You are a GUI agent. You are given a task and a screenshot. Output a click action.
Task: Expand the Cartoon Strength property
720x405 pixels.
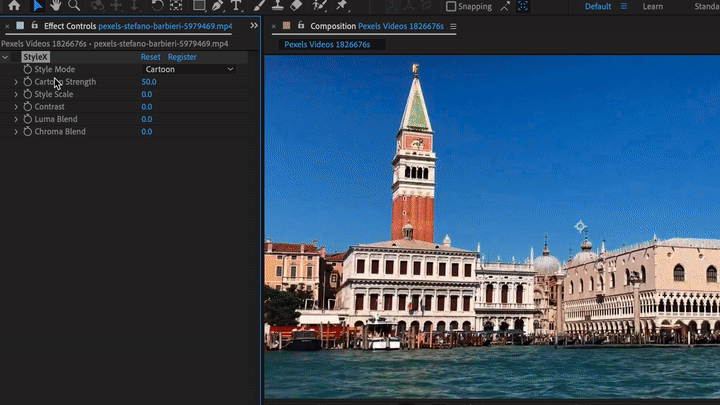coord(16,82)
